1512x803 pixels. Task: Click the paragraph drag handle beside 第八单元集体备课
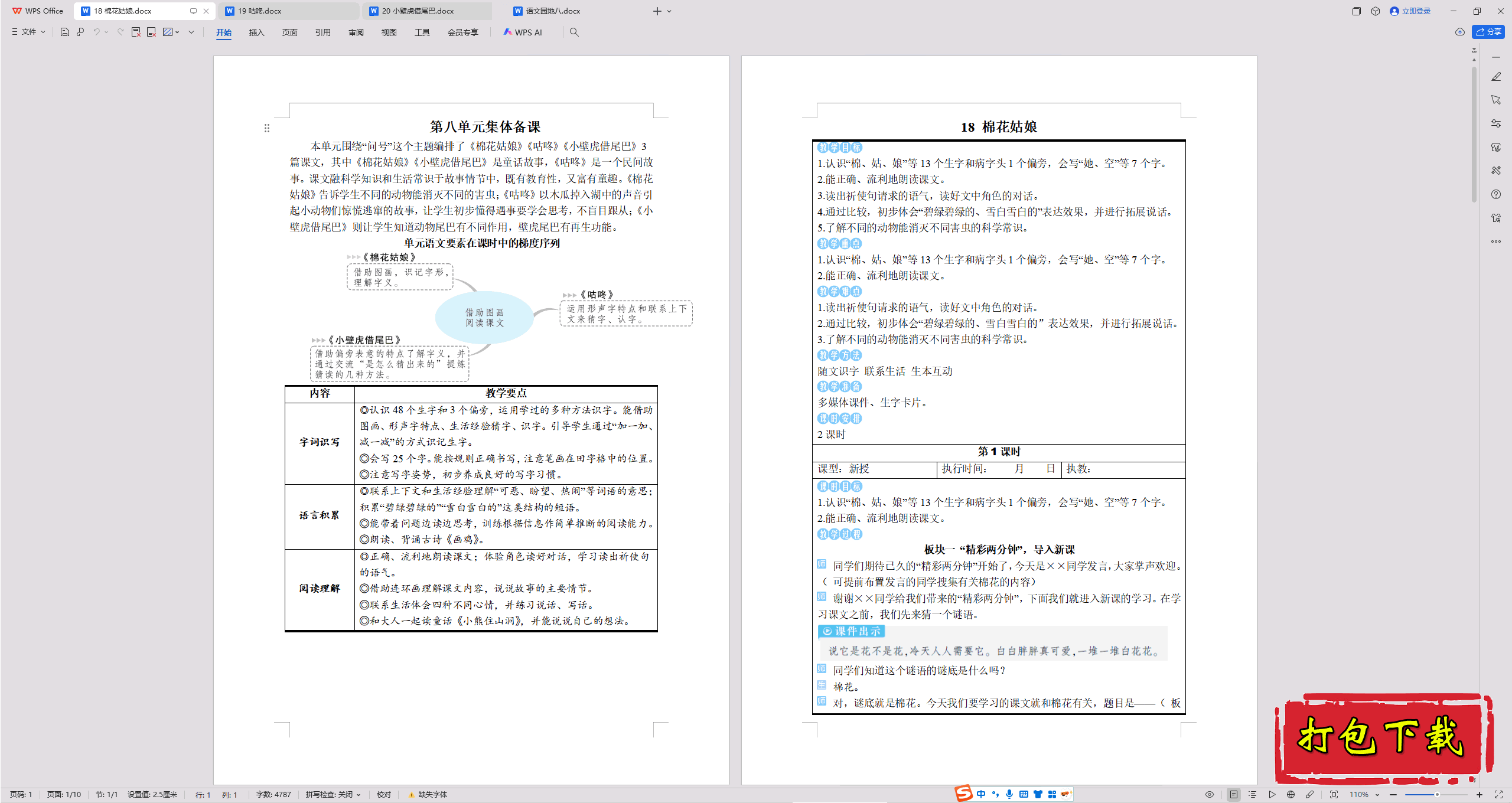267,128
